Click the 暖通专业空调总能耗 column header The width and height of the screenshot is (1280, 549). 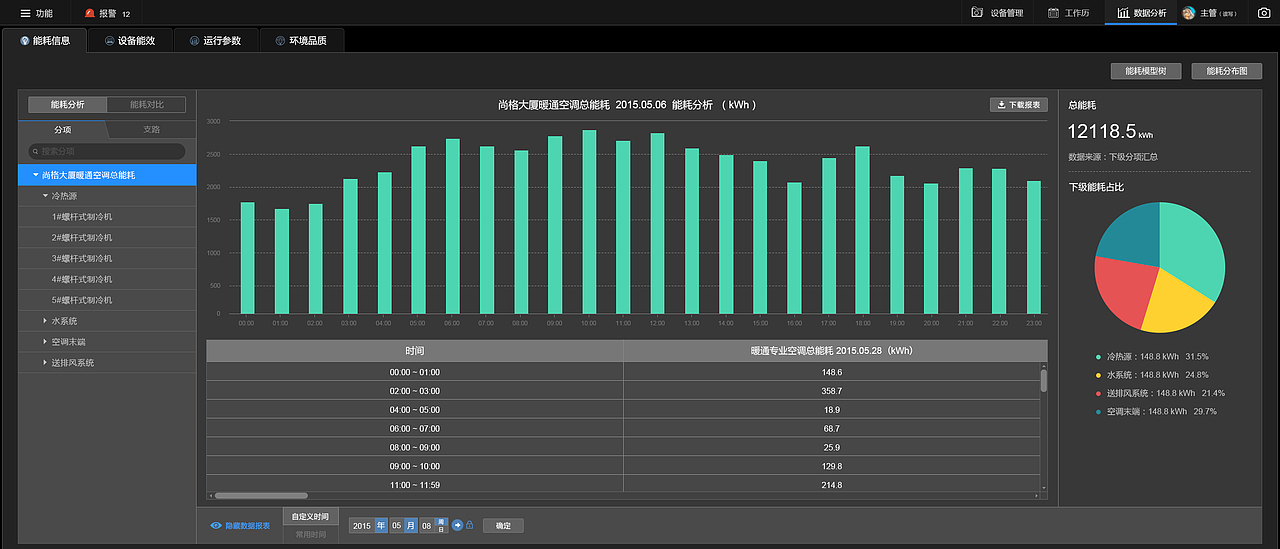click(835, 351)
